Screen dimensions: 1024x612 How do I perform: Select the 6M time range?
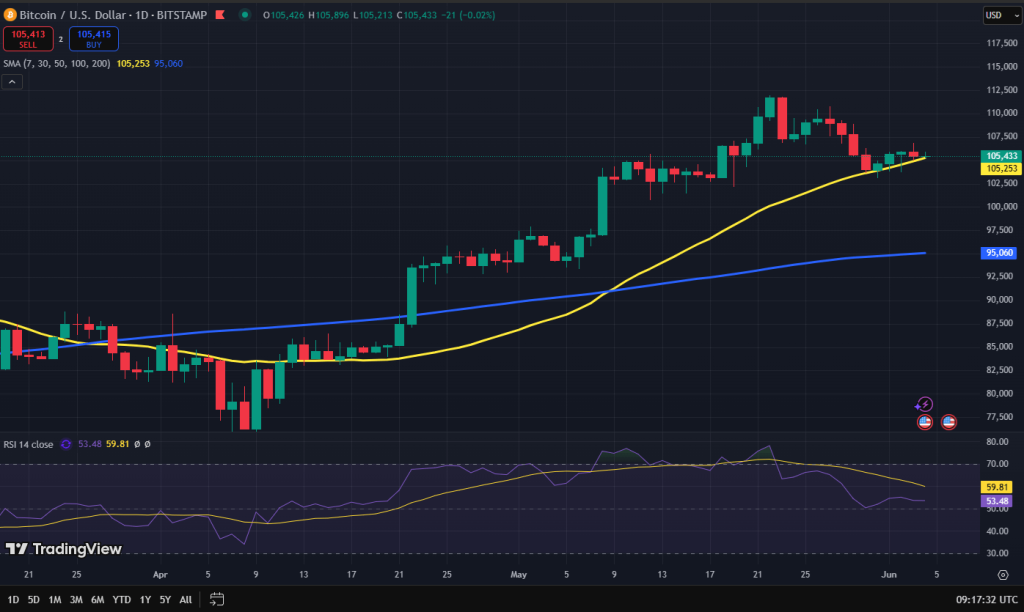click(97, 599)
